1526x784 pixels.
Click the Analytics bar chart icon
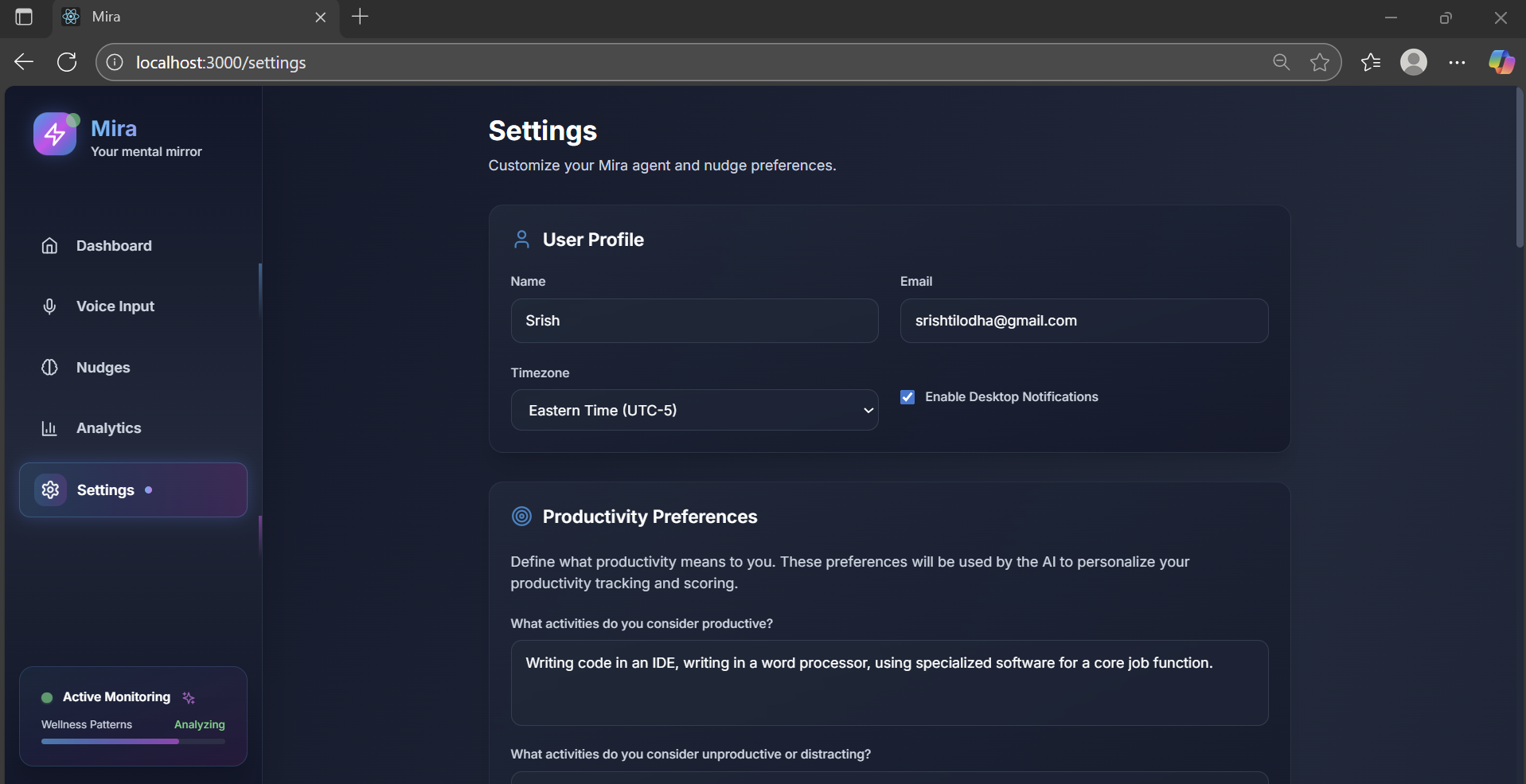tap(49, 428)
